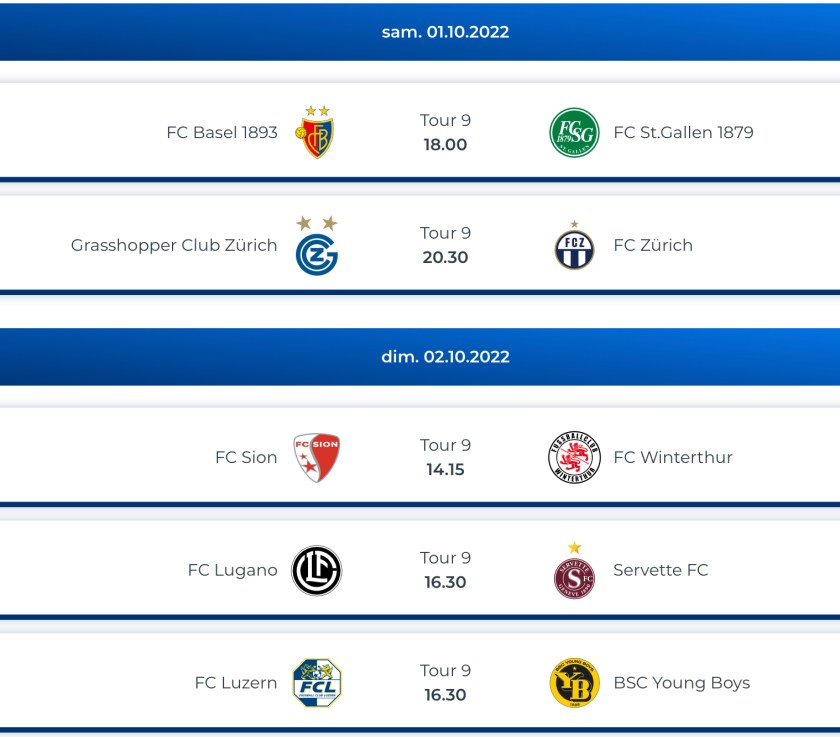
Task: Click the FC St.Gallen 1879 team name
Action: (x=683, y=132)
